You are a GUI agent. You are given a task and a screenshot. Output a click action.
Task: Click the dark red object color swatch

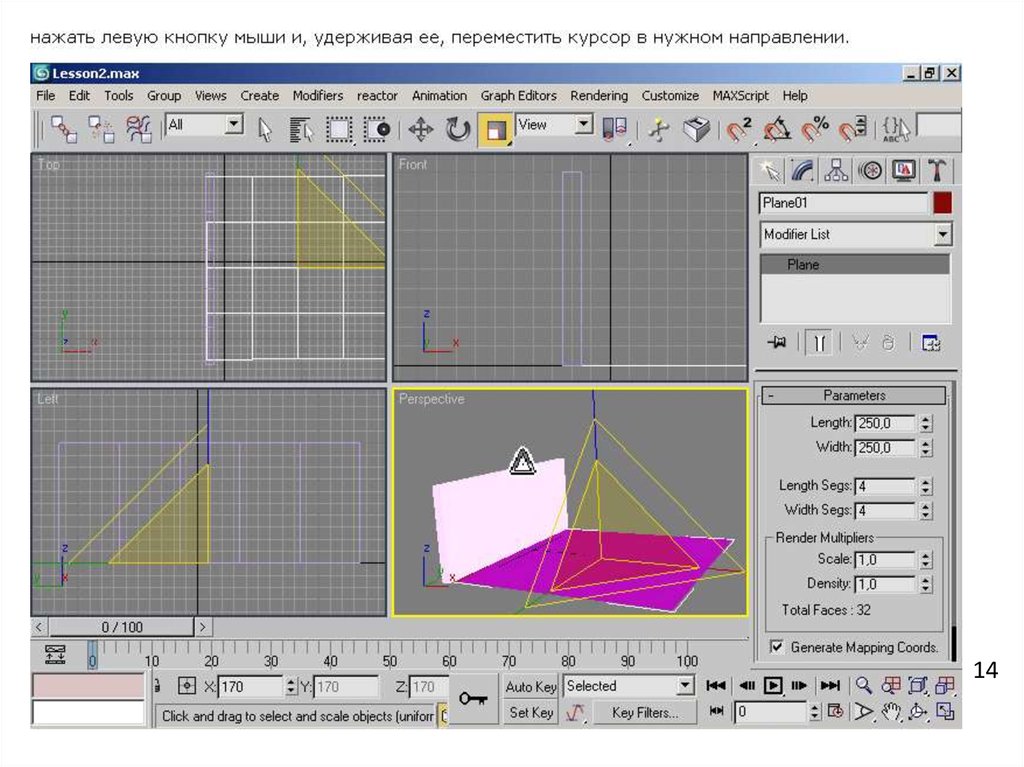pos(942,203)
